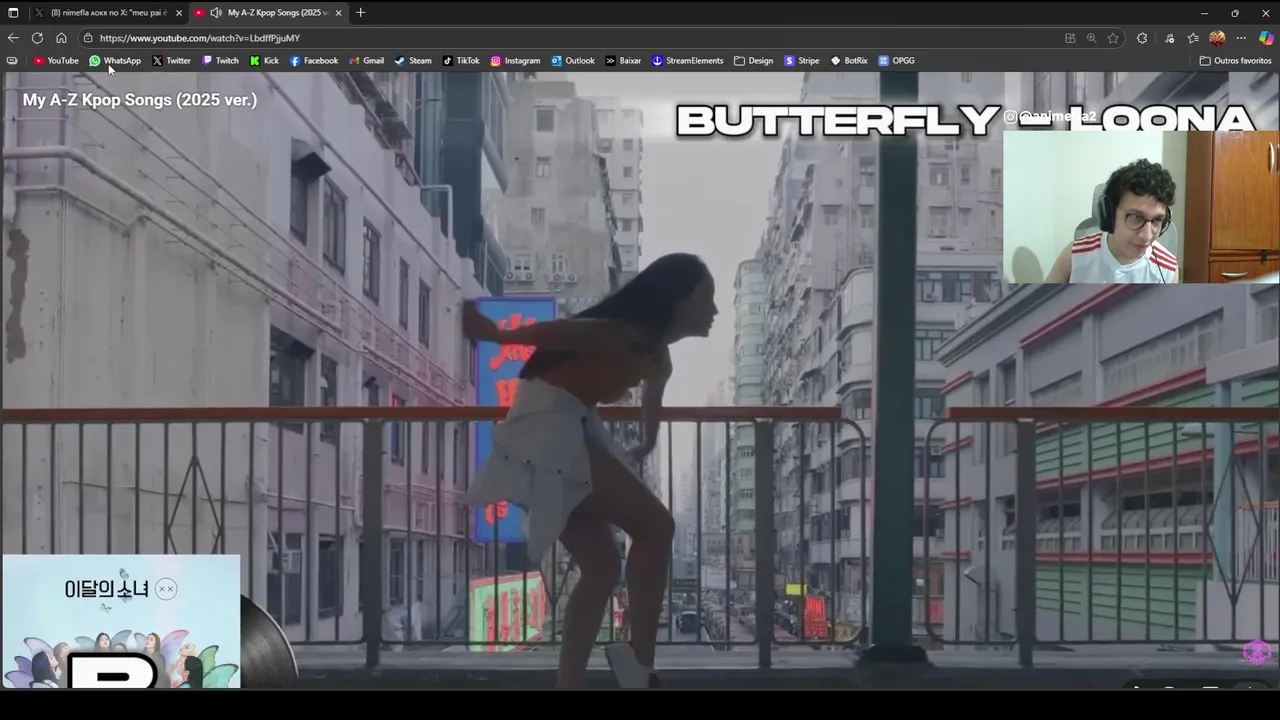
Task: Open the OPGG bookmark
Action: click(896, 61)
